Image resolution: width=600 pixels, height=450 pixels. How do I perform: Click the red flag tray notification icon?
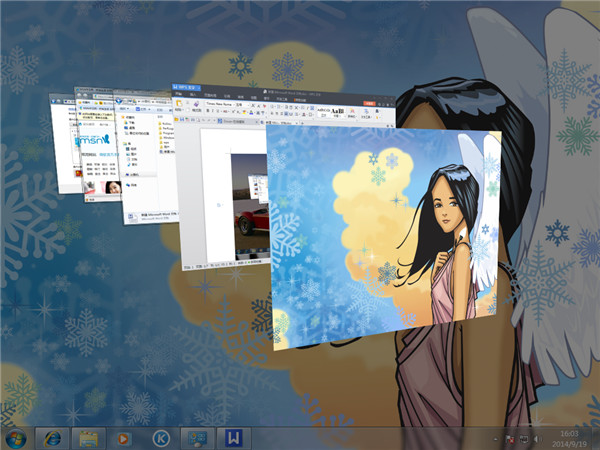pos(509,439)
